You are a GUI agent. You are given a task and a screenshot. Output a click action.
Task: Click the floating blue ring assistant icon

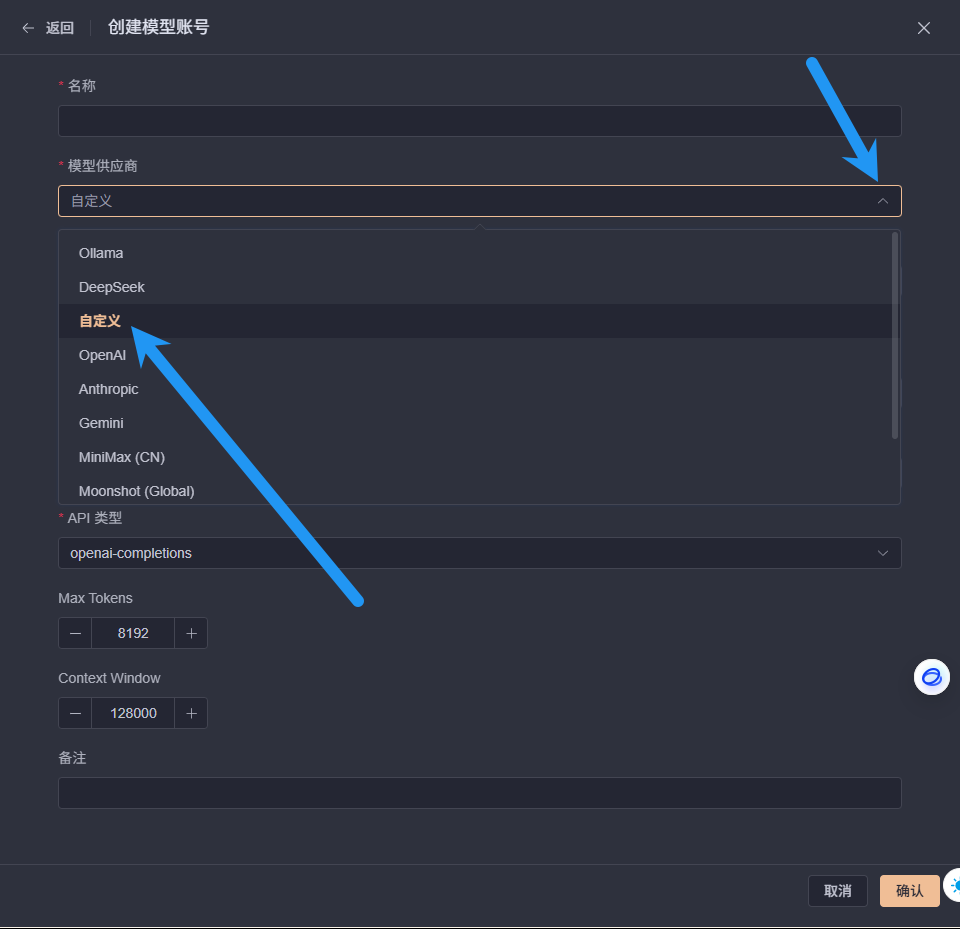point(931,677)
